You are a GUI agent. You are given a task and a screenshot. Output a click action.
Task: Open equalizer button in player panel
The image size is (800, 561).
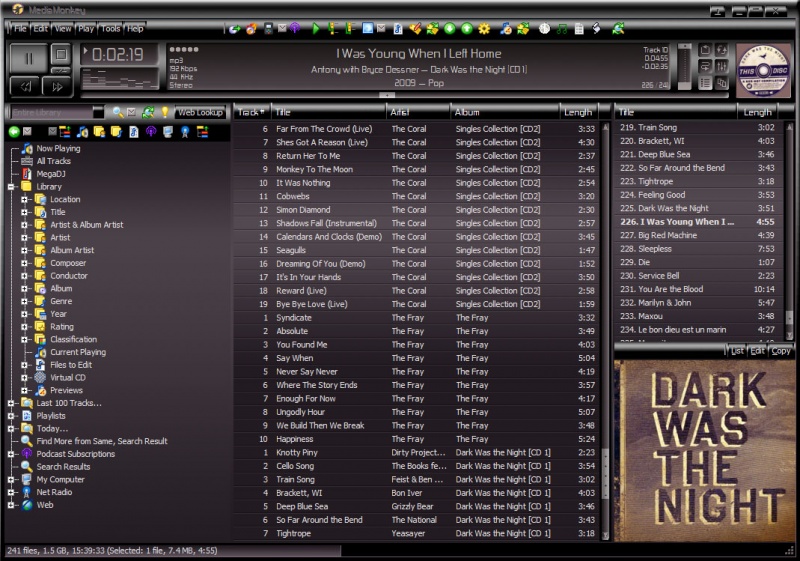point(721,66)
